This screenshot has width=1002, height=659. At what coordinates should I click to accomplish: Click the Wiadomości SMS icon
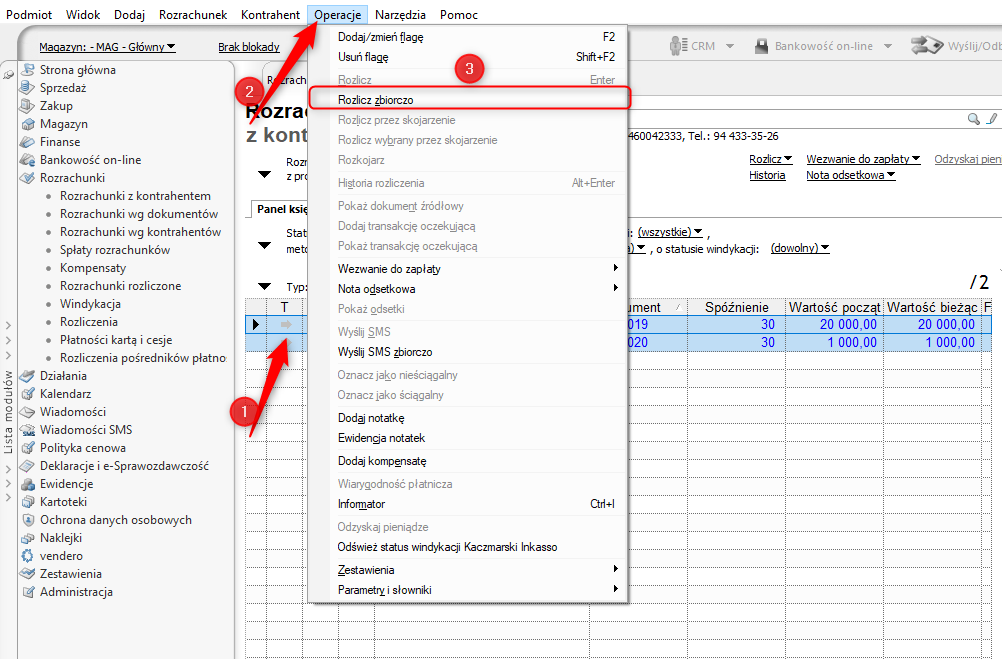[x=27, y=430]
